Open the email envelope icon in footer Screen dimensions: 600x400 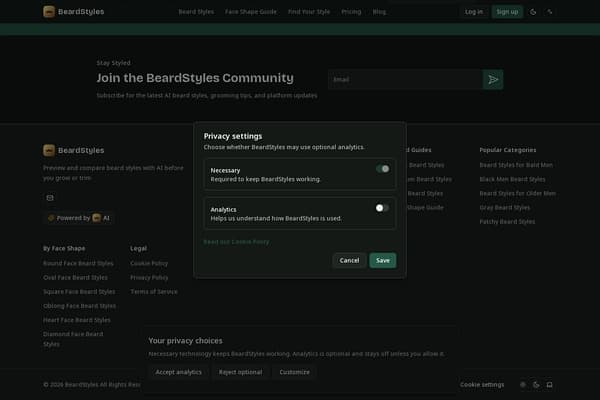(50, 198)
